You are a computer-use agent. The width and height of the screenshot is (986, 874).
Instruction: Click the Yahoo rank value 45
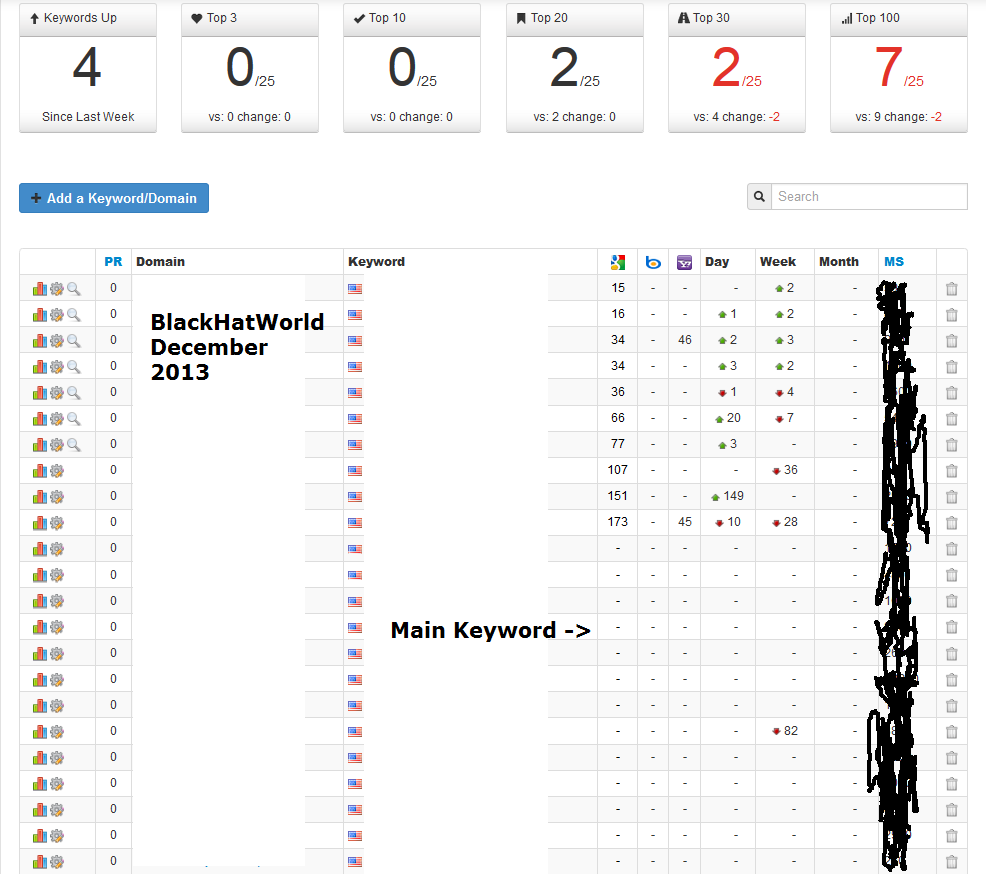685,522
